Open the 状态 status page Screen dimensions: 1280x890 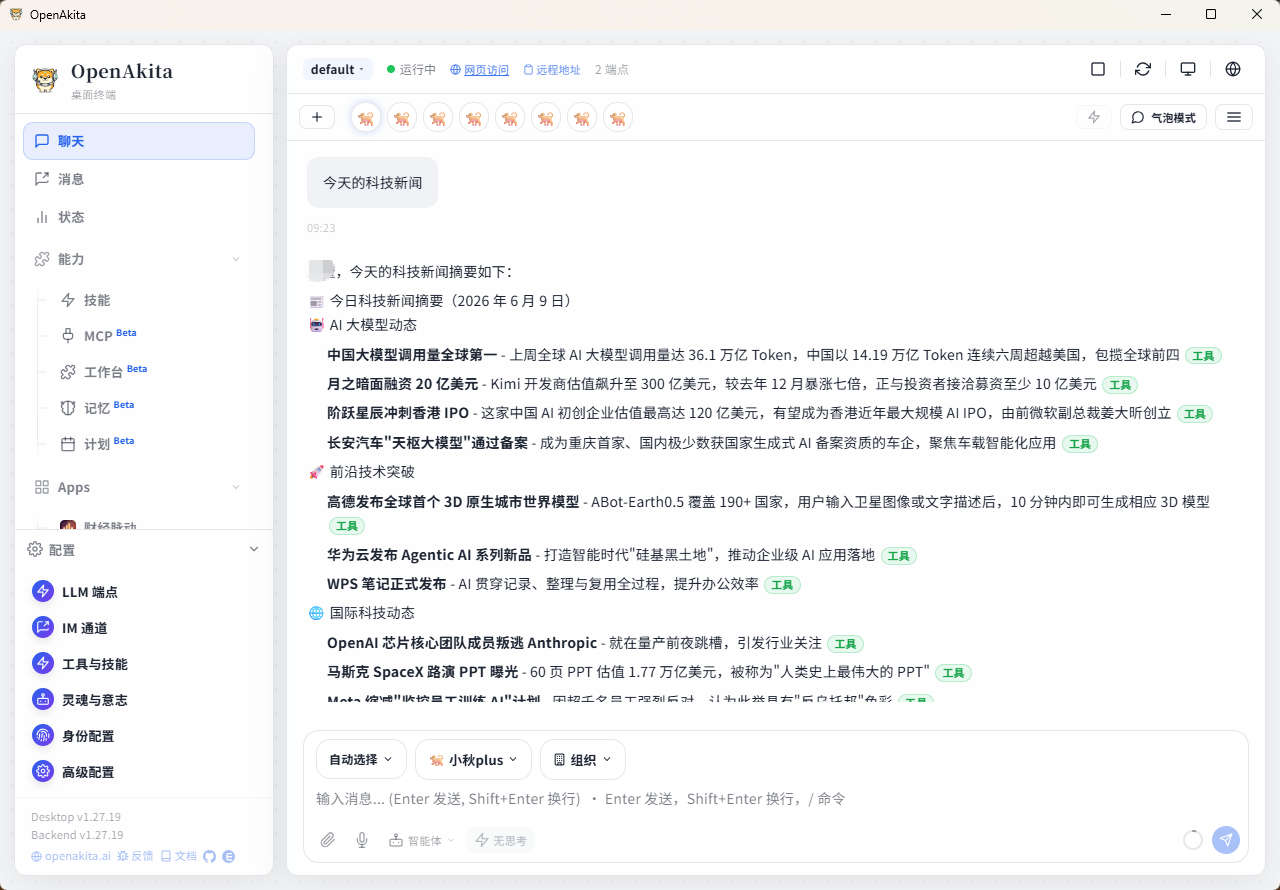point(139,217)
